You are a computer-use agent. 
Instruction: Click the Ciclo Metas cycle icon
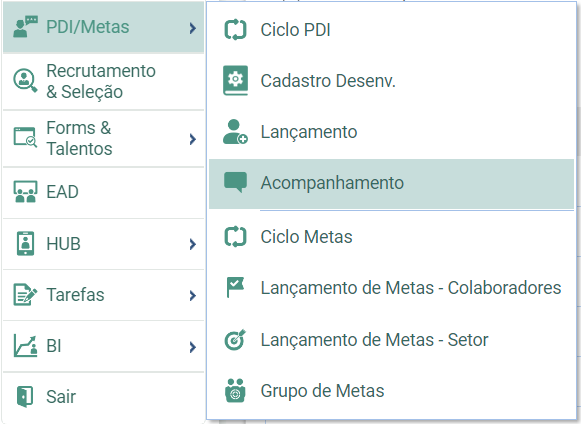coord(235,236)
